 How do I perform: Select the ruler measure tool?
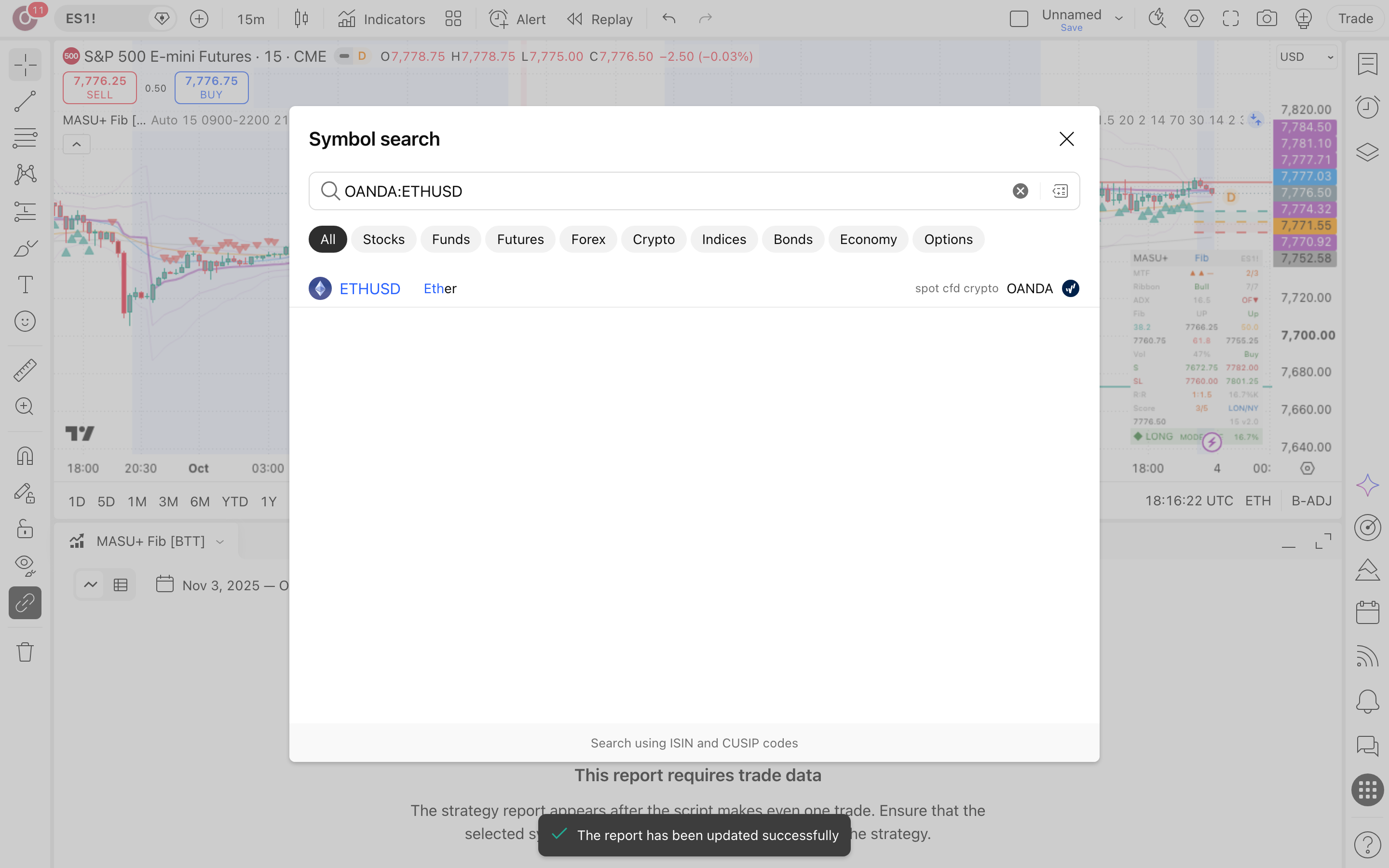[25, 370]
